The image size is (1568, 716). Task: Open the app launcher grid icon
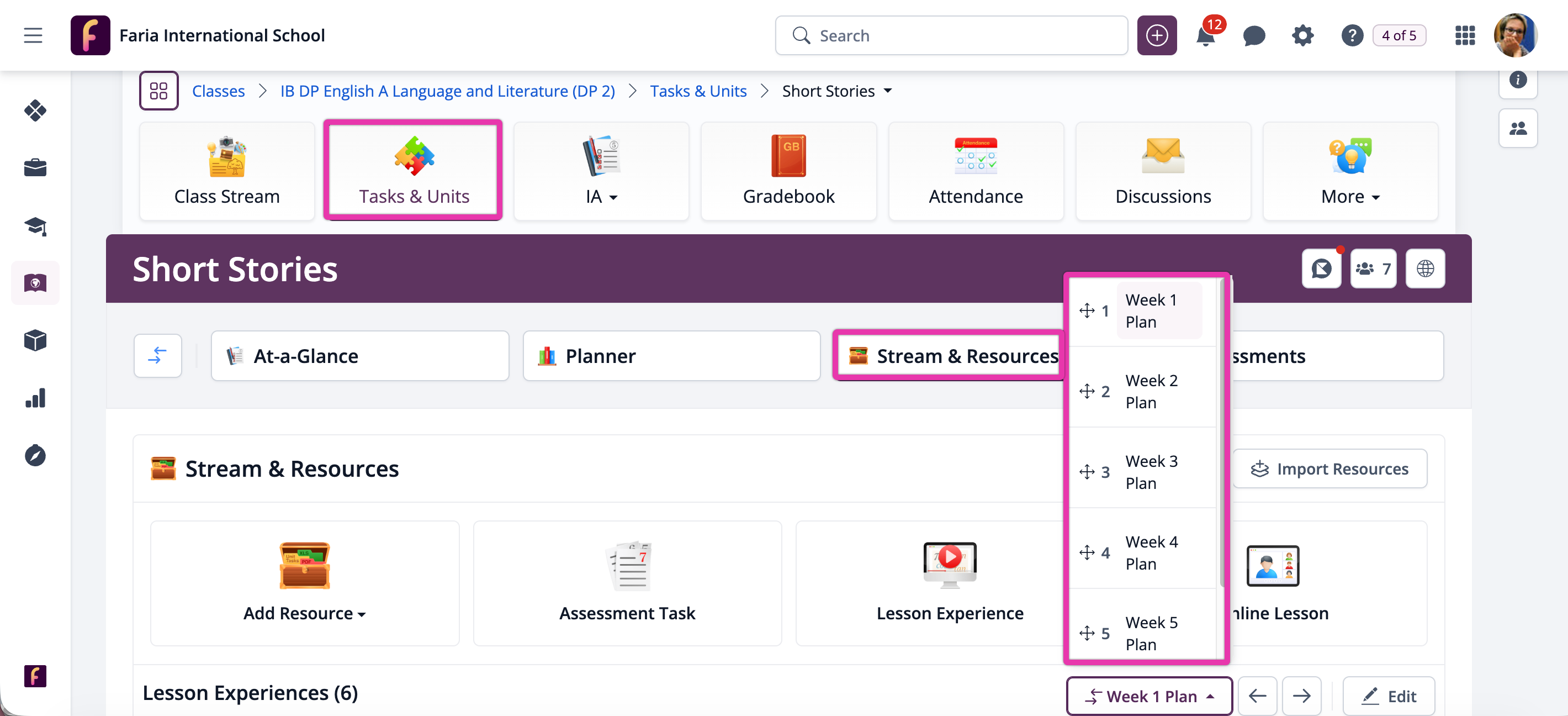point(1465,36)
